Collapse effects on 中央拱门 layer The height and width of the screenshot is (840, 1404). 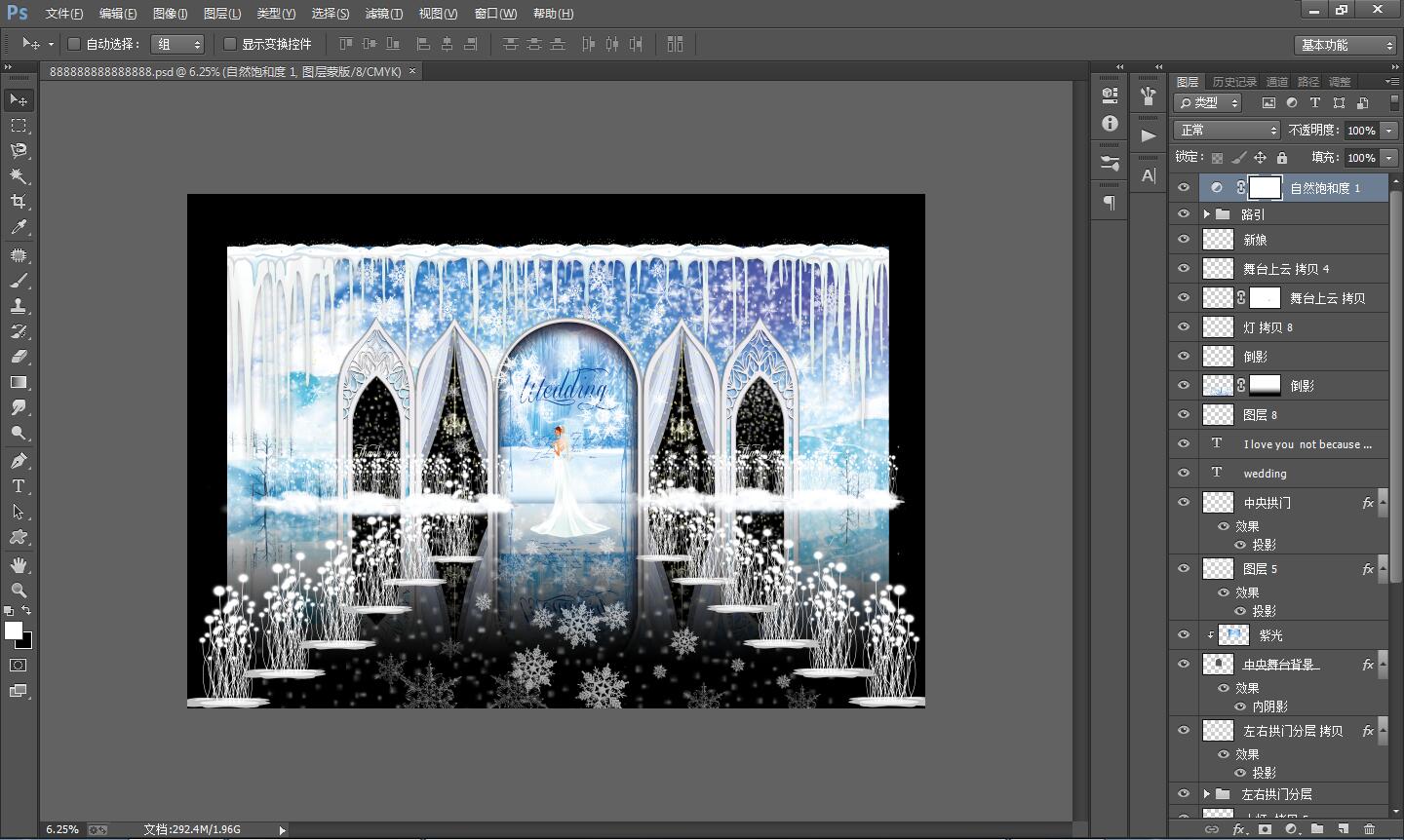(x=1383, y=503)
